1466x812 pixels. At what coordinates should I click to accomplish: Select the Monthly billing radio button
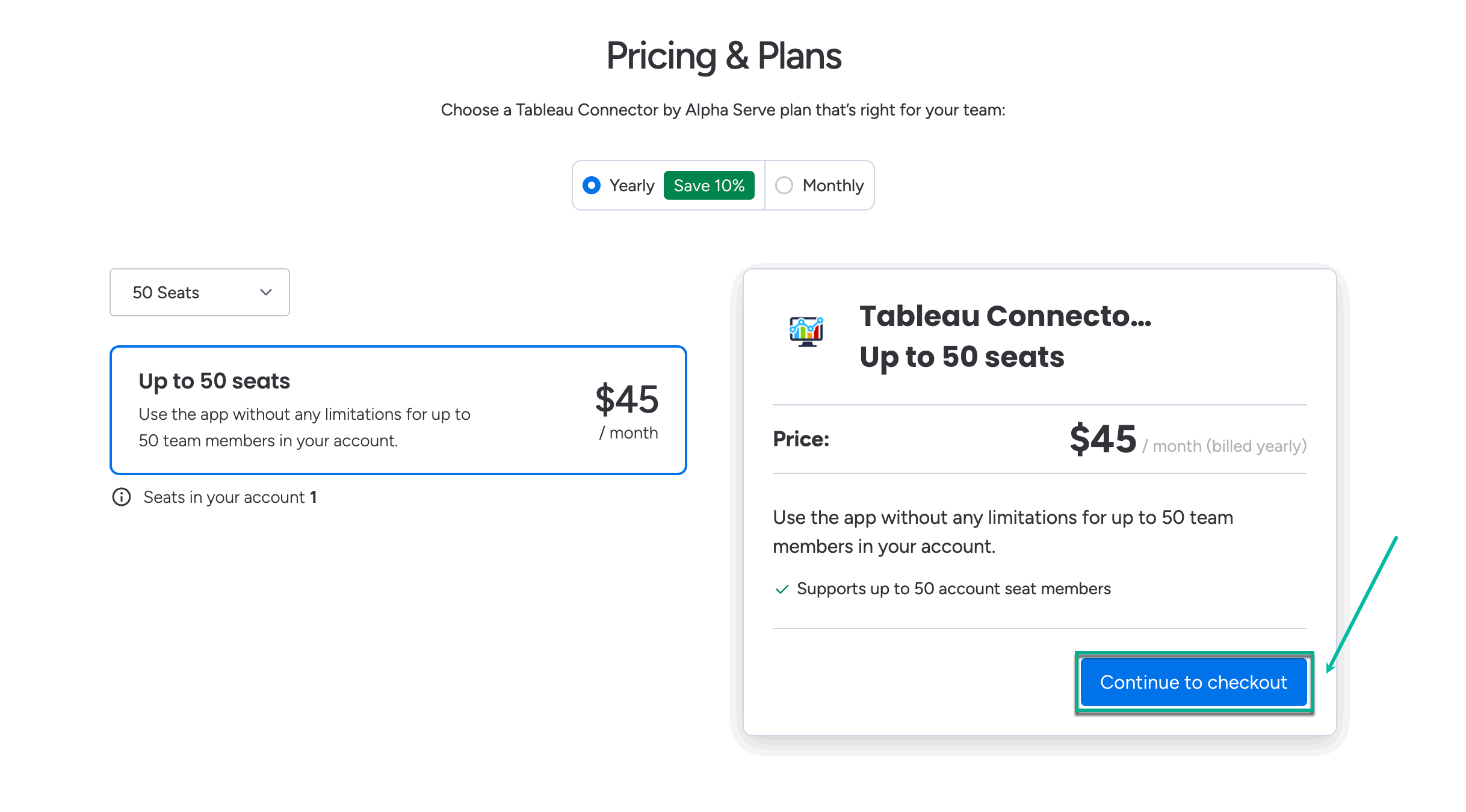click(784, 185)
